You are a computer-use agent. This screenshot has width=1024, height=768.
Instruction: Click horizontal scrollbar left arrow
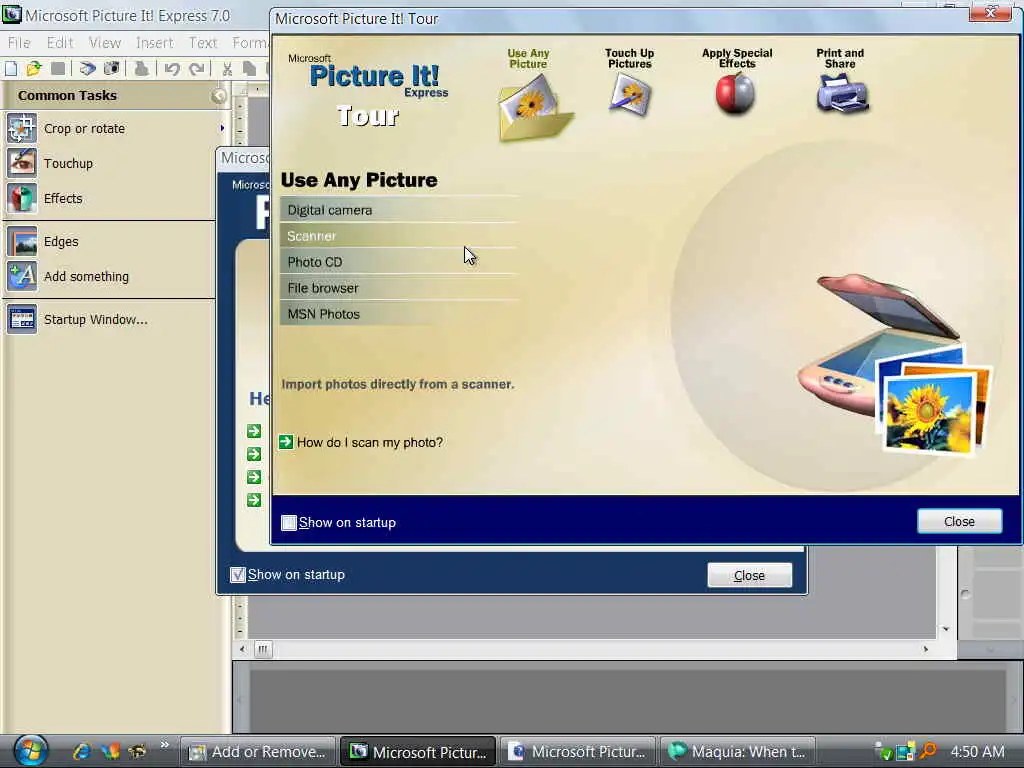[242, 649]
